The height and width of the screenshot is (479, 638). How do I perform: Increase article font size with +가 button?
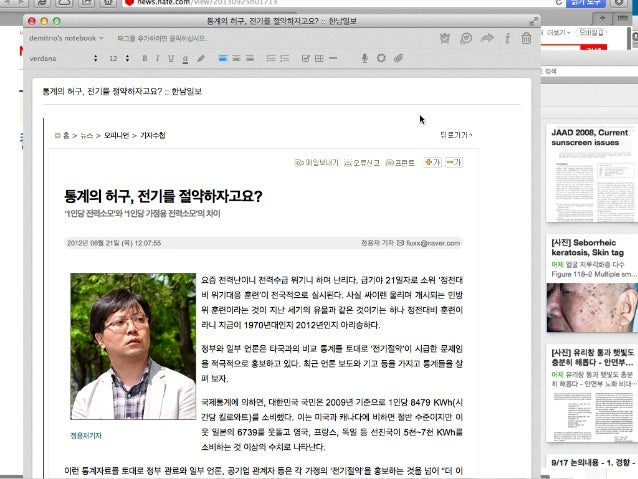[433, 162]
